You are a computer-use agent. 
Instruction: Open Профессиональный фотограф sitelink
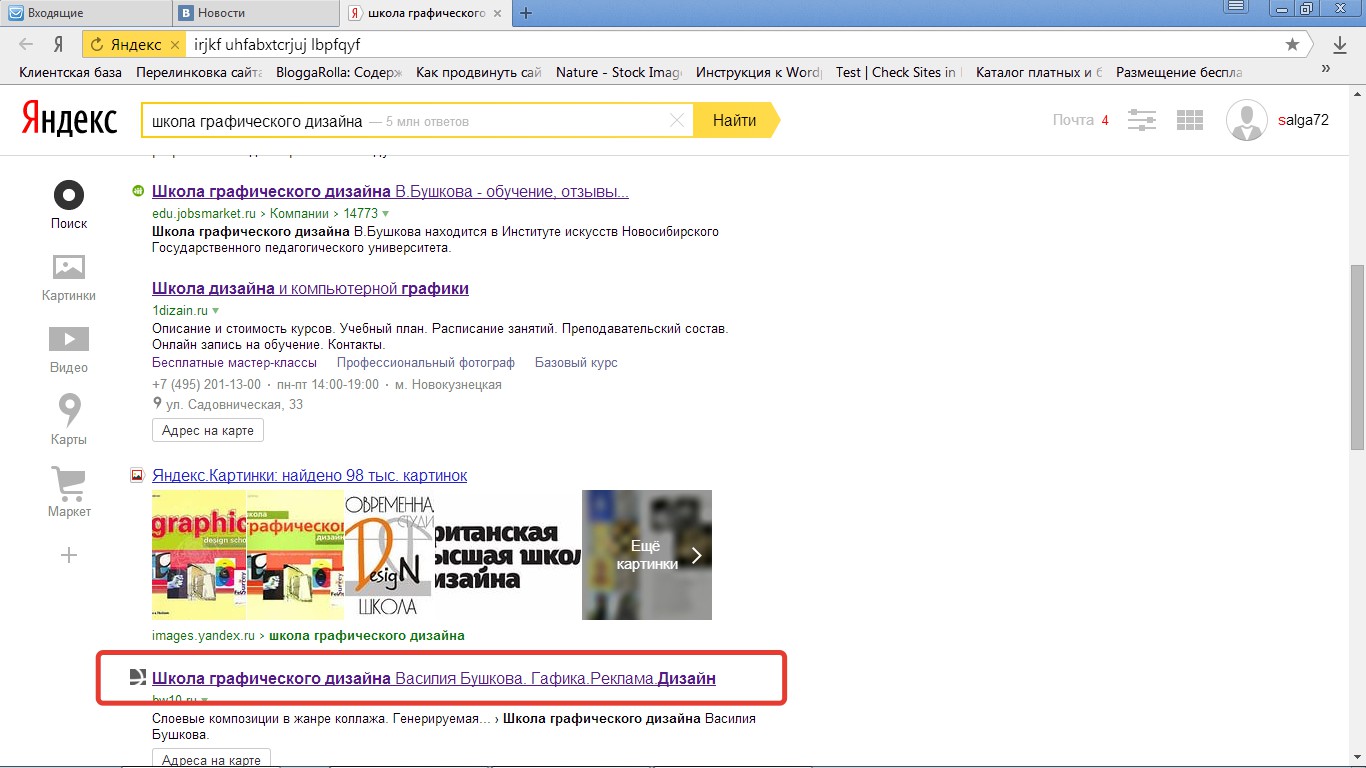pos(426,362)
